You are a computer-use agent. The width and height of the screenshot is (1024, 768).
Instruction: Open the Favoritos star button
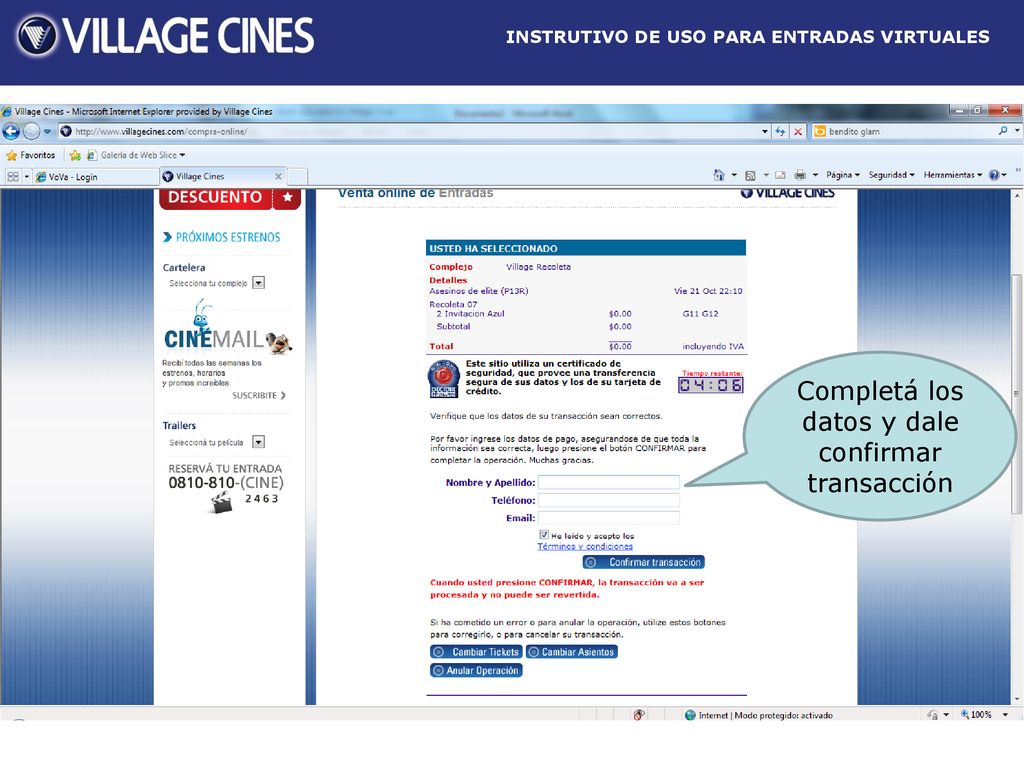pos(31,155)
